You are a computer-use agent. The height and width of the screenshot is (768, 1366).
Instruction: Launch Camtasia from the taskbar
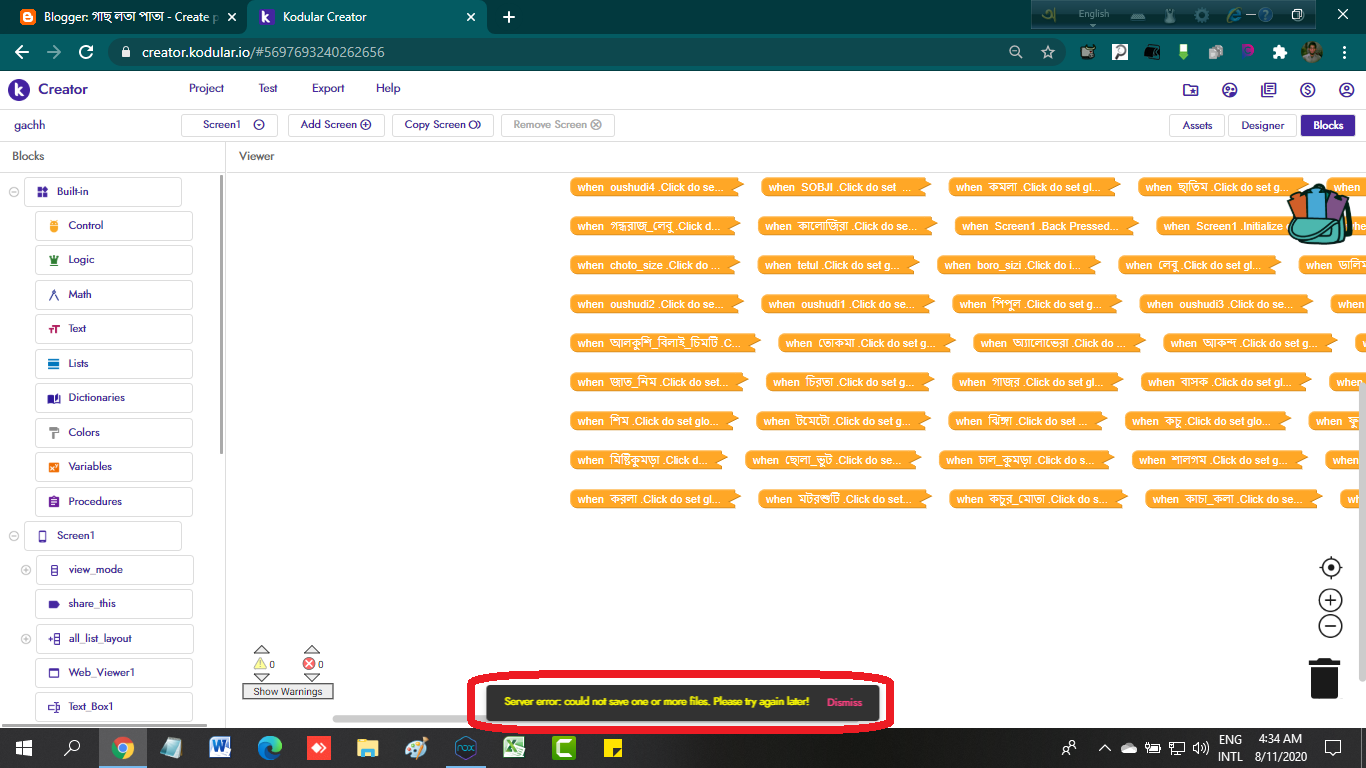point(563,747)
